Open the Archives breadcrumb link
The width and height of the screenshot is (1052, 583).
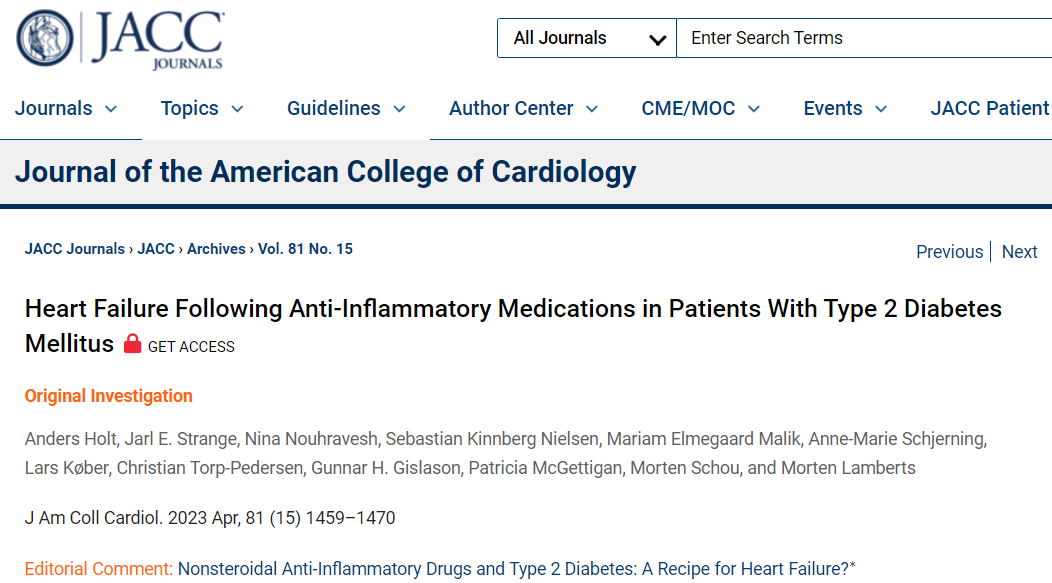216,249
